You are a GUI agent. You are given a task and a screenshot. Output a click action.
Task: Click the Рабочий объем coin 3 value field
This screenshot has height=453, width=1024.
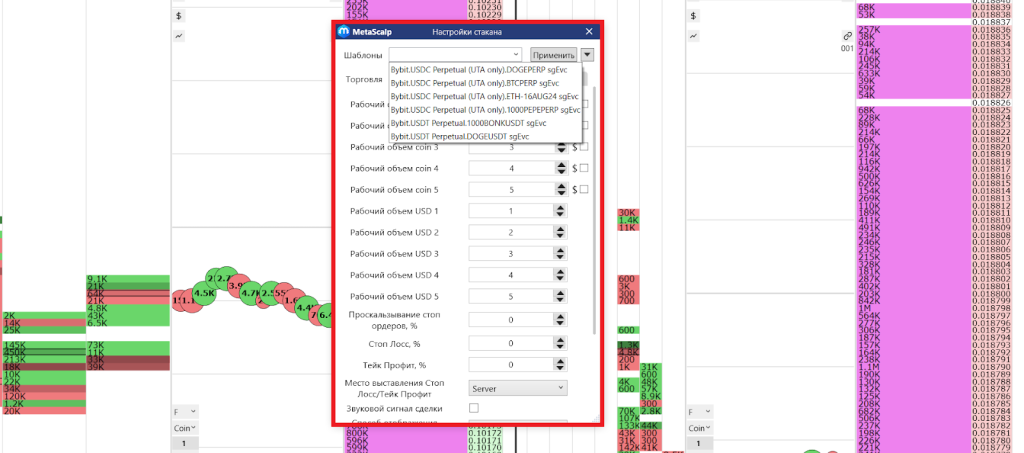point(512,148)
